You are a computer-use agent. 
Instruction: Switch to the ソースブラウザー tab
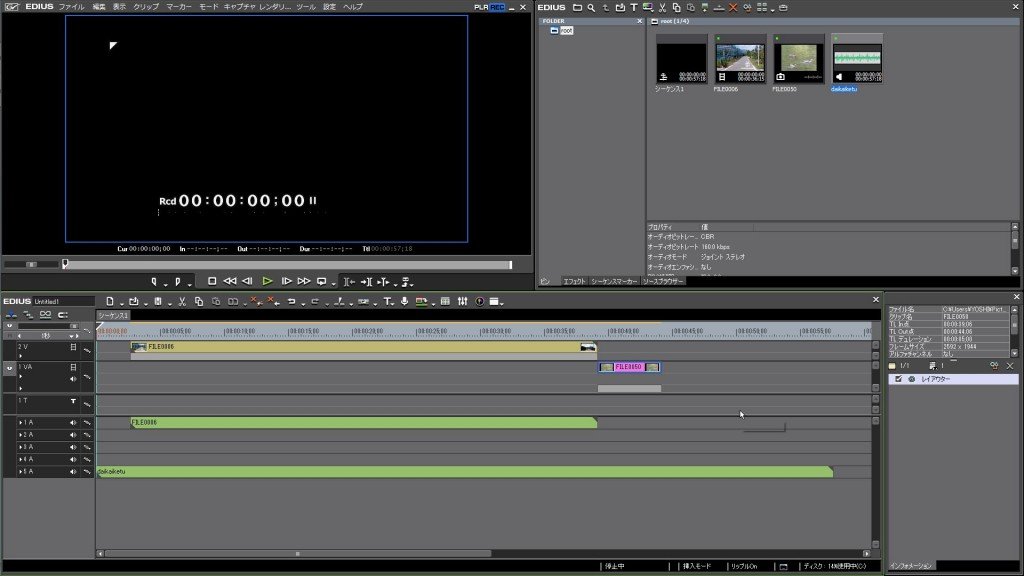coord(663,281)
